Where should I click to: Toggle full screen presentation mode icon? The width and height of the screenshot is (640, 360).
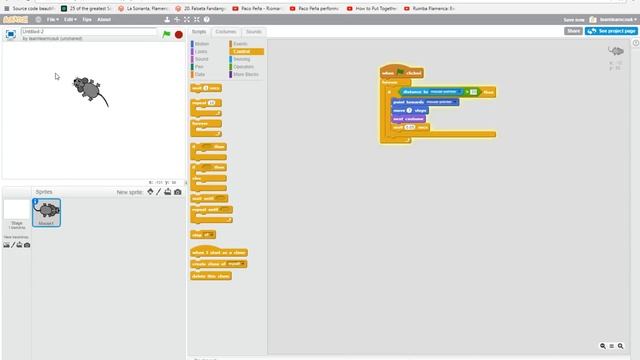11,35
